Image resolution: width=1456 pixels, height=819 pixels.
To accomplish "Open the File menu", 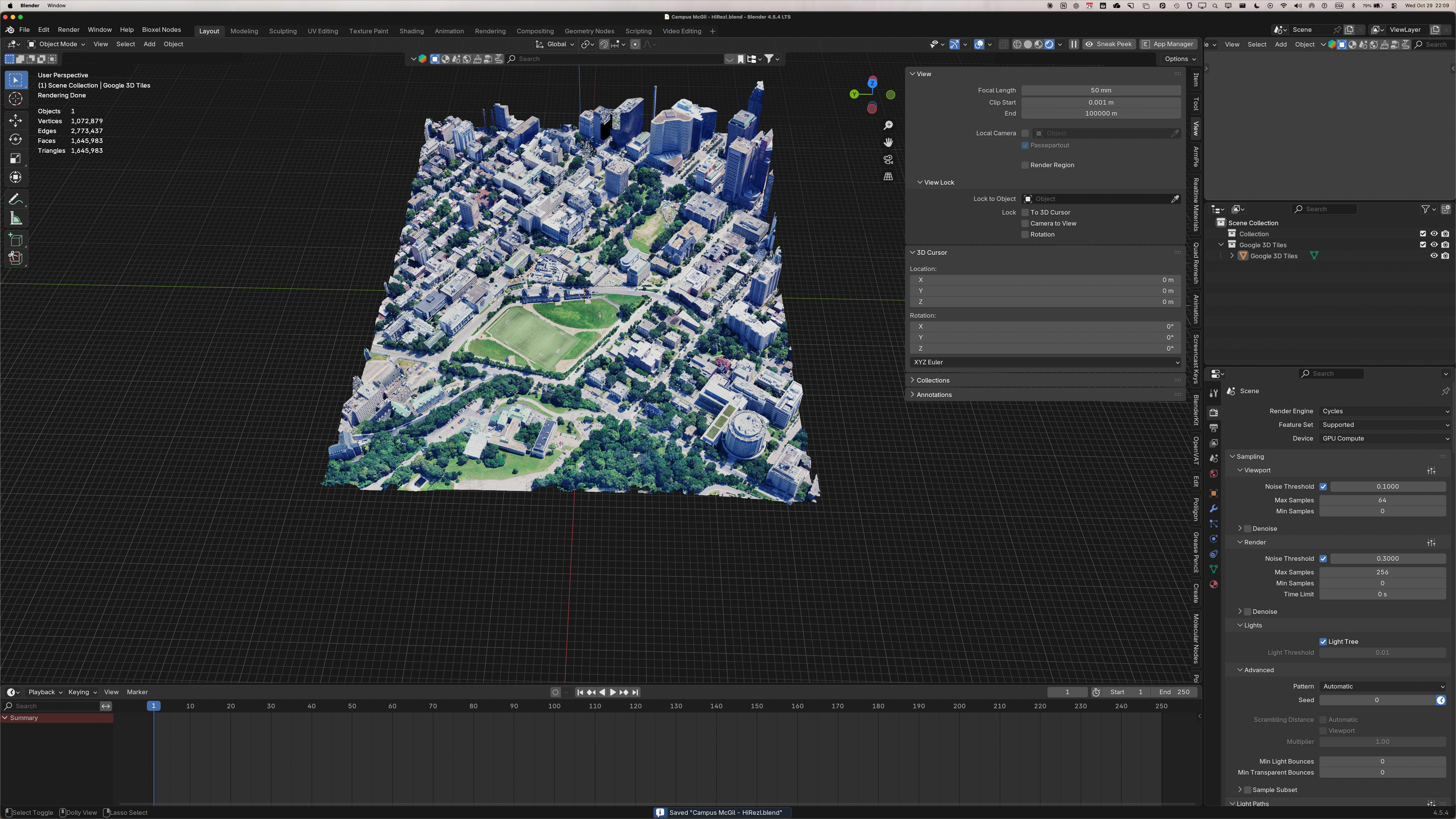I will pos(24,30).
